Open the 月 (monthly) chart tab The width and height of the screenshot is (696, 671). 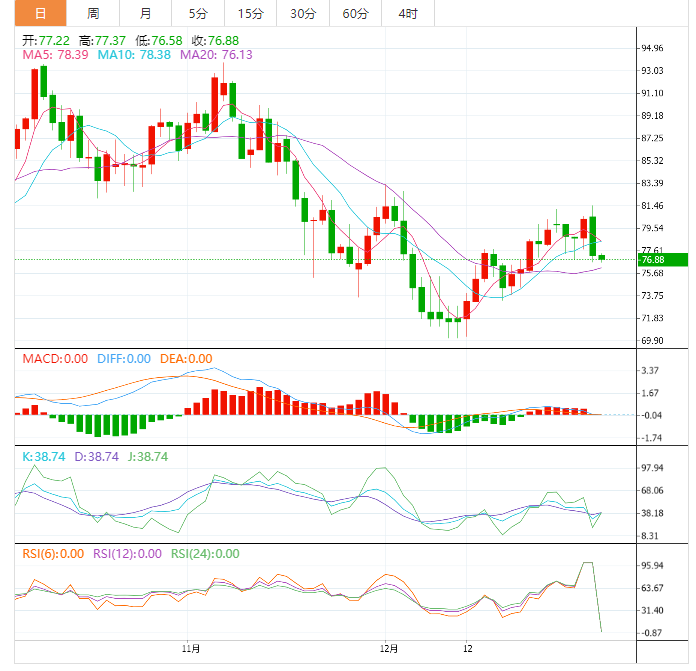click(146, 14)
